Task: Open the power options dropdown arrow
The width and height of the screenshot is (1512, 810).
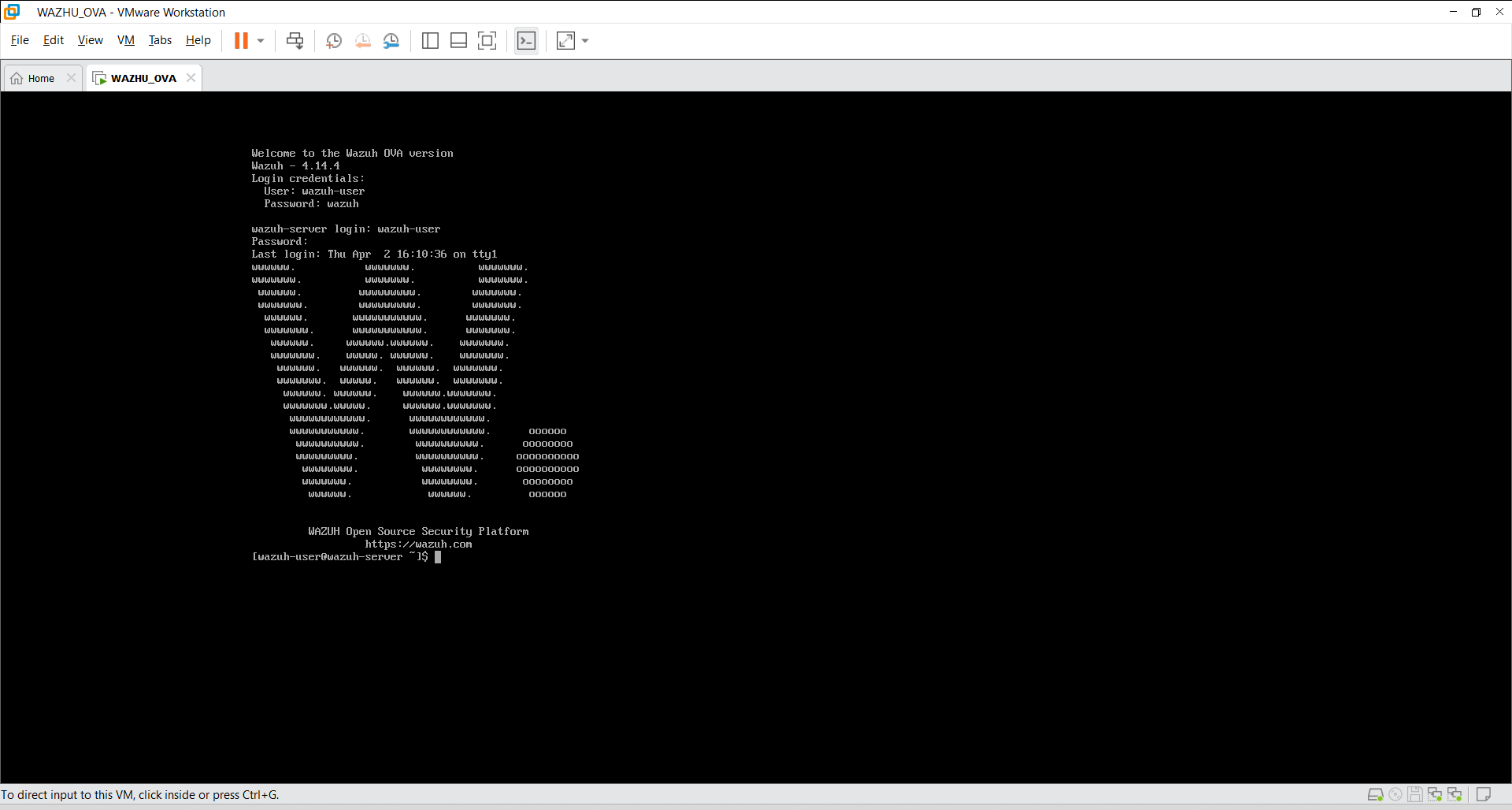Action: coord(261,41)
